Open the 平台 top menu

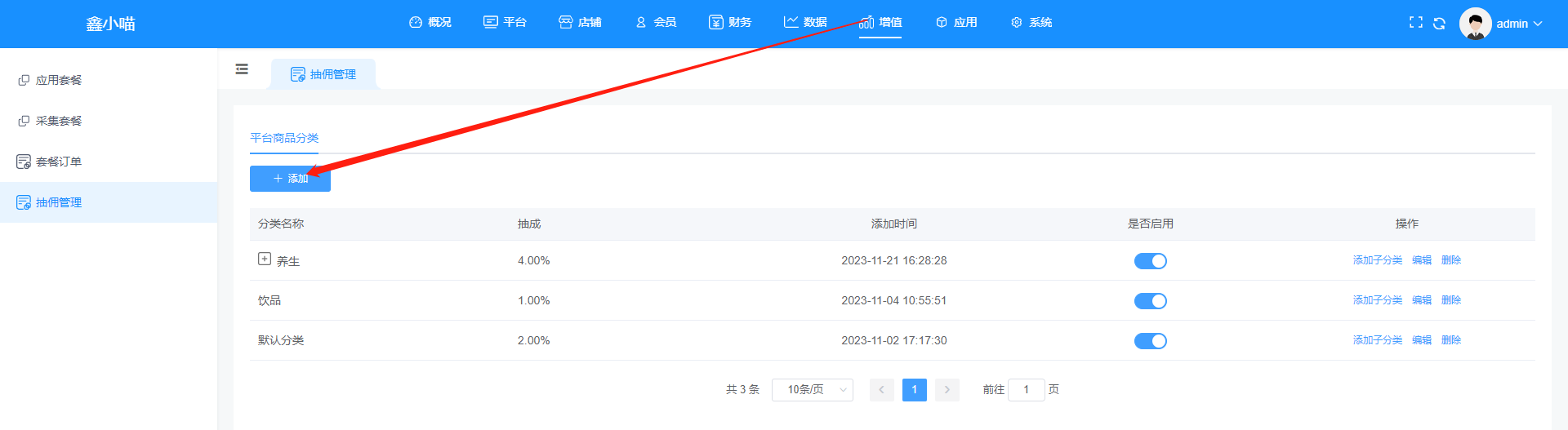click(505, 23)
